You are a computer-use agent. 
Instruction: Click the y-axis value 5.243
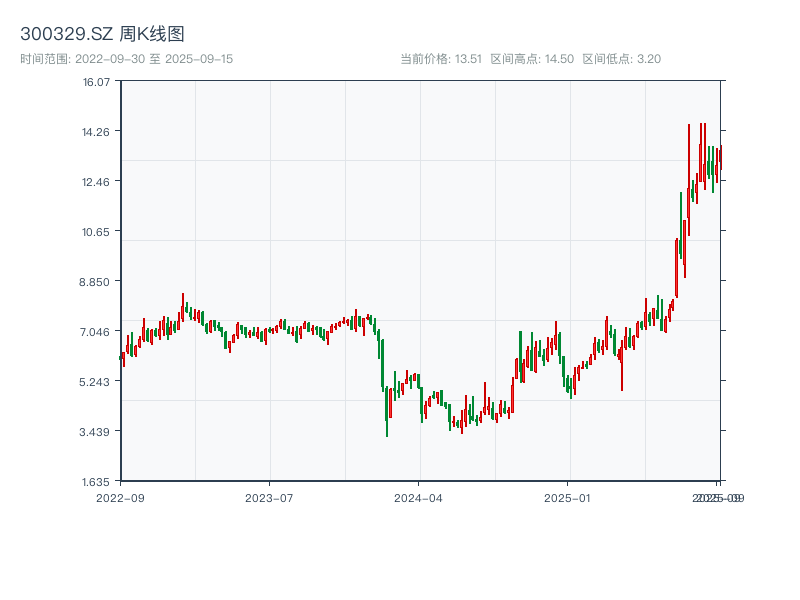(94, 382)
